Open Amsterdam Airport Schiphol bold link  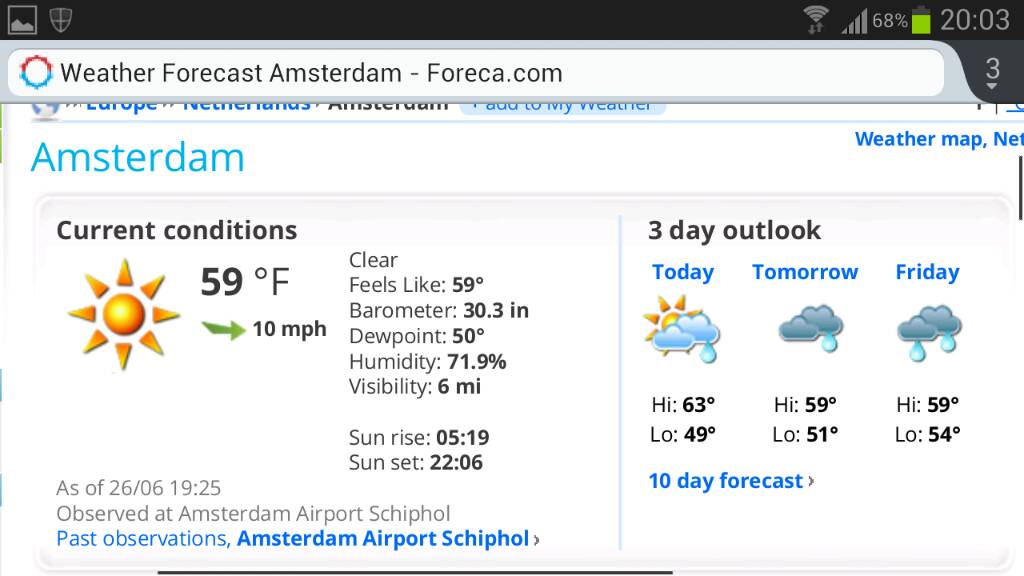tap(383, 539)
